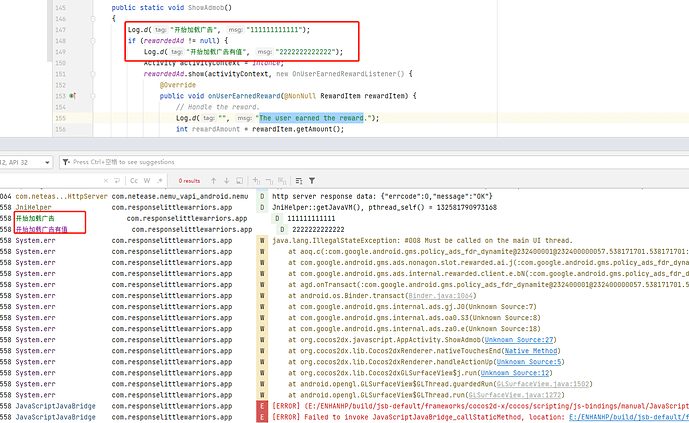Open search results in Find window
This screenshot has width=689, height=423.
(239, 181)
